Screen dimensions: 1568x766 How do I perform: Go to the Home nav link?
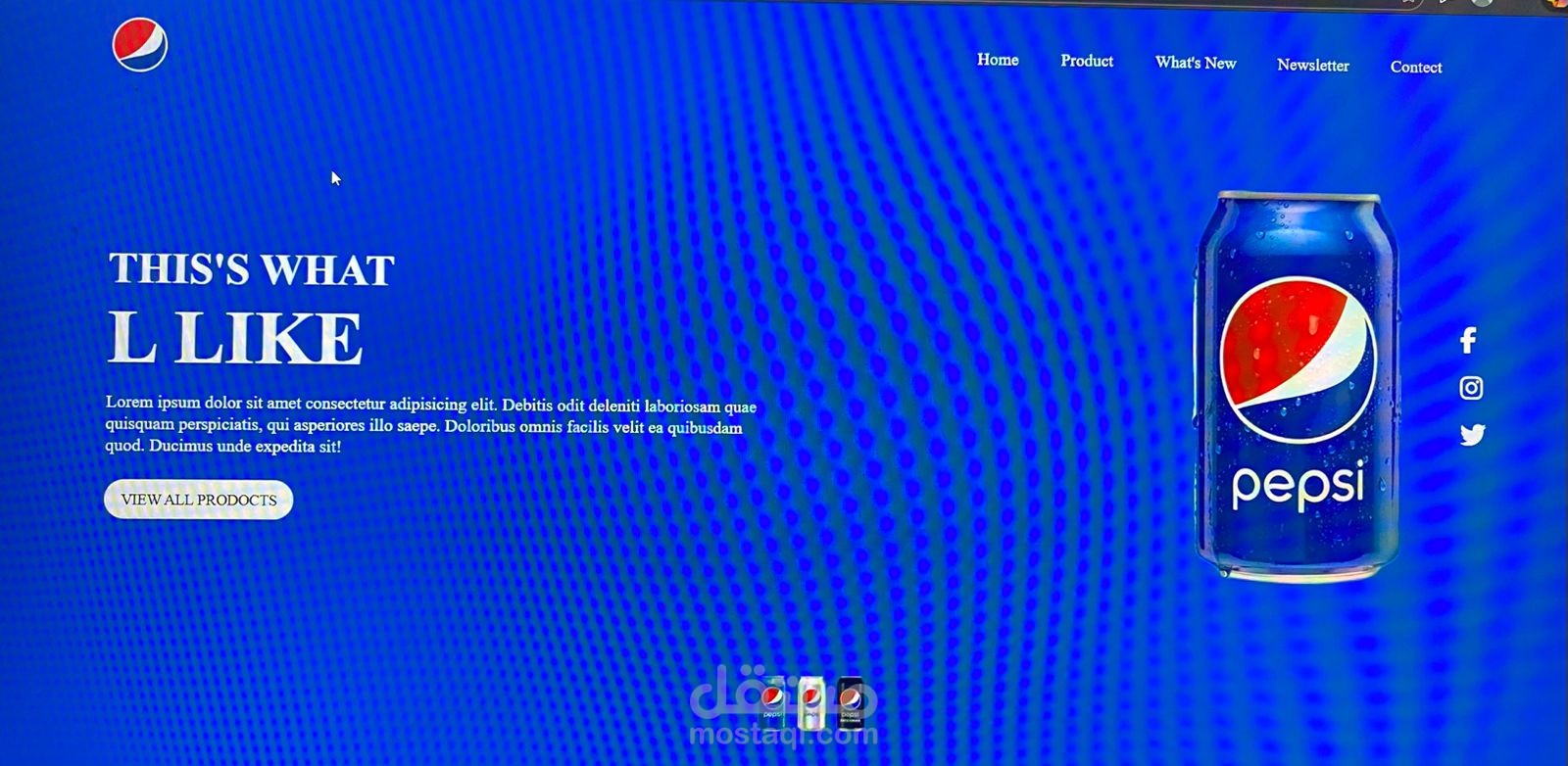click(x=998, y=60)
